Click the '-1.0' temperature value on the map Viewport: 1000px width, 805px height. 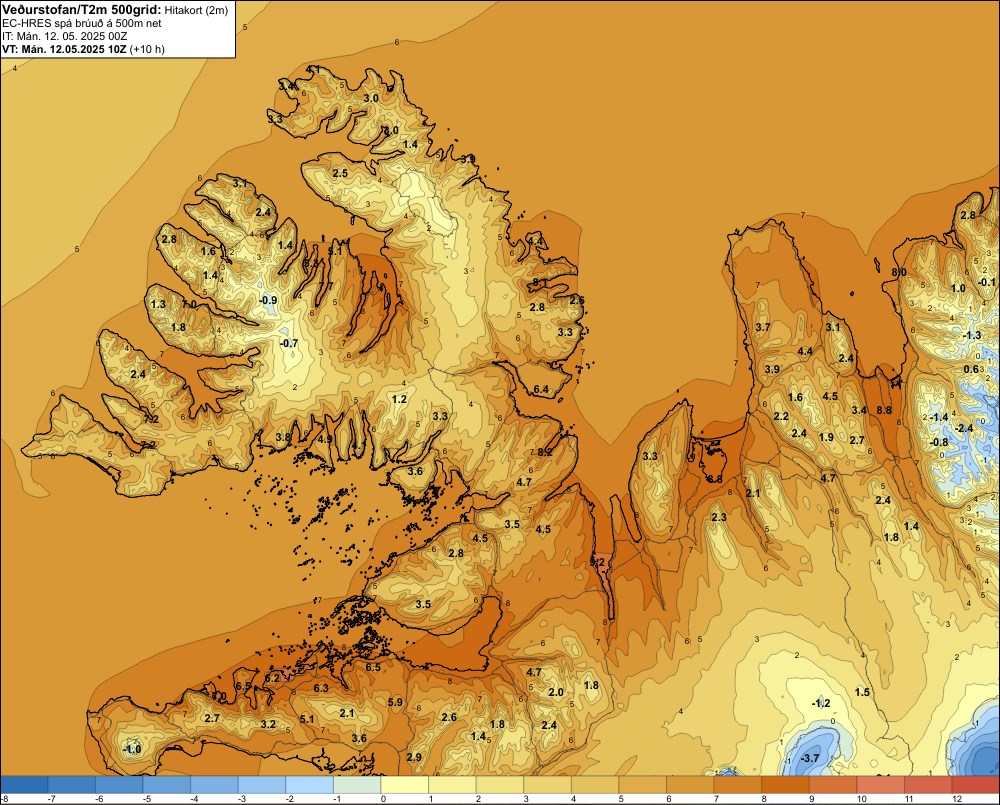[132, 750]
